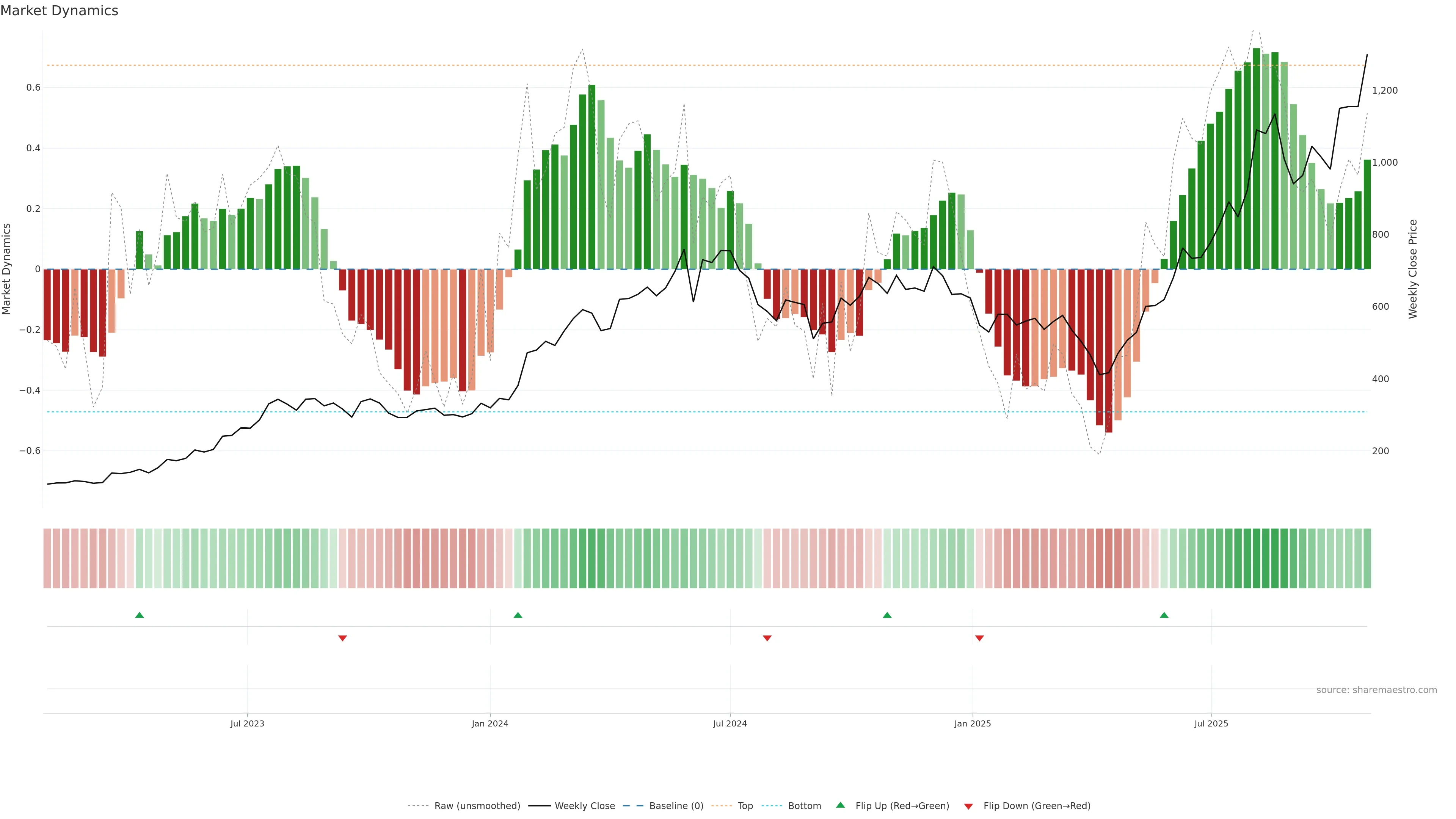Click the green triangle icon in the legend
The height and width of the screenshot is (819, 1456).
coord(841,805)
